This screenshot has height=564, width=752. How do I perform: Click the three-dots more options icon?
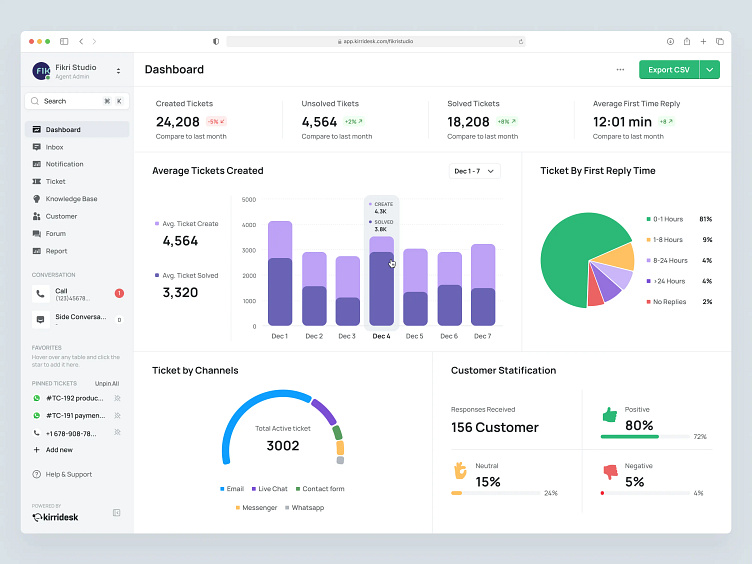620,70
